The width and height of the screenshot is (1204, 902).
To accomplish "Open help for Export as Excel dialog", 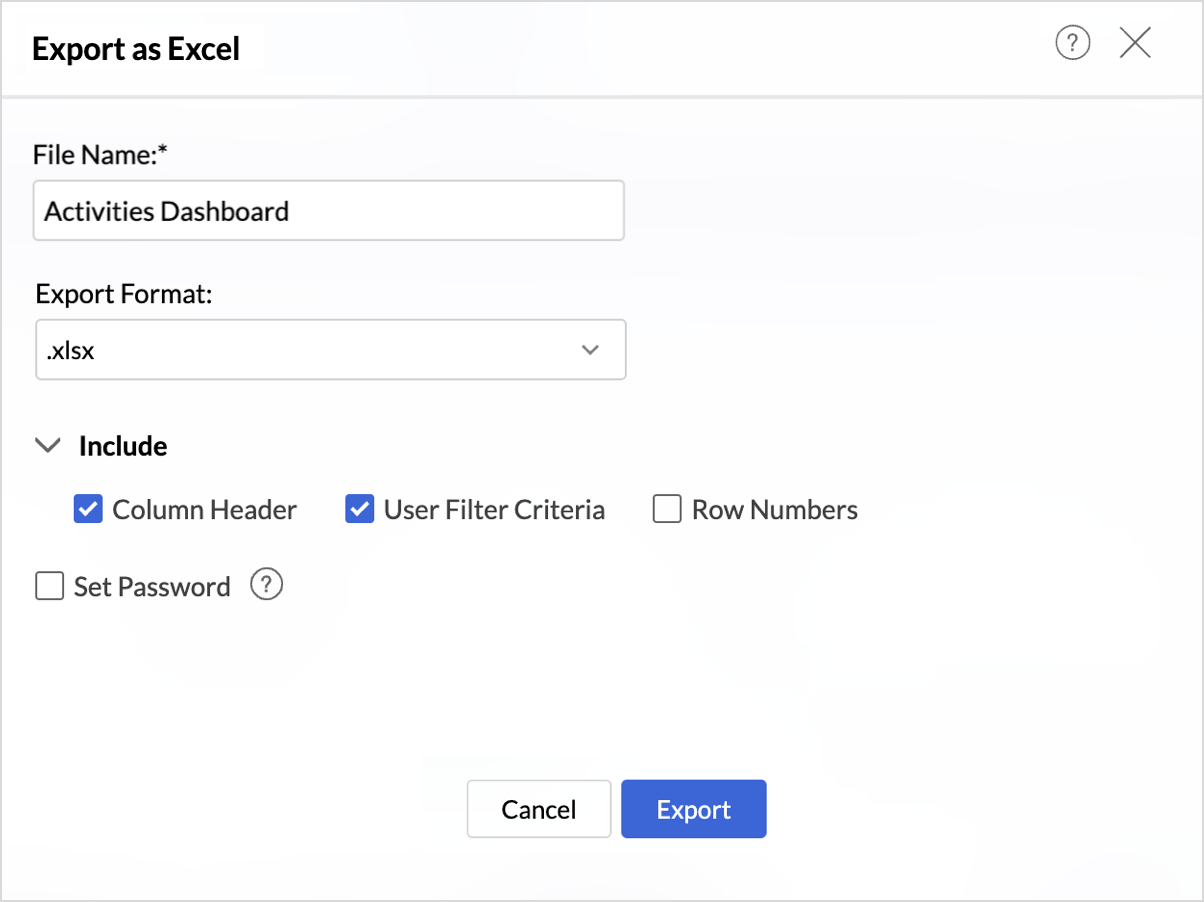I will pos(1072,44).
